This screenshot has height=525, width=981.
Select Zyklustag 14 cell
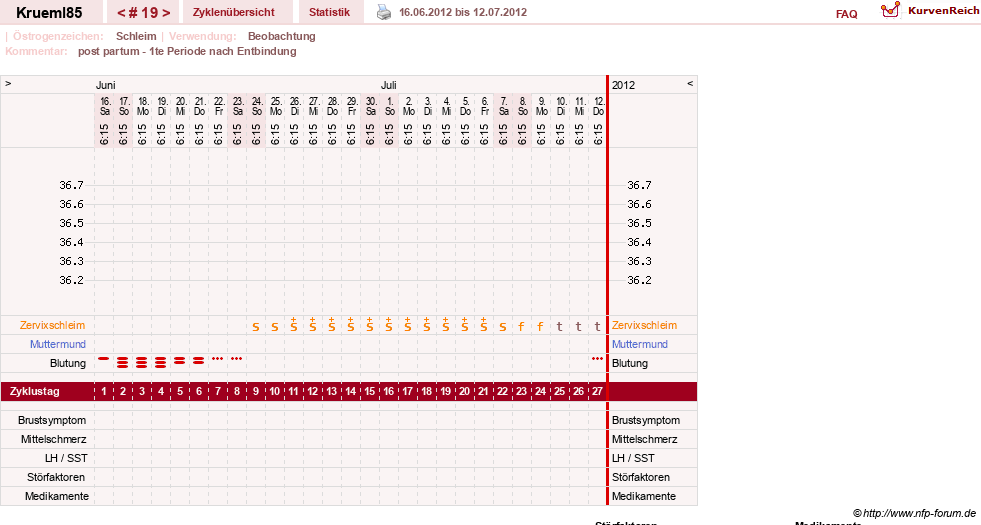(x=351, y=392)
